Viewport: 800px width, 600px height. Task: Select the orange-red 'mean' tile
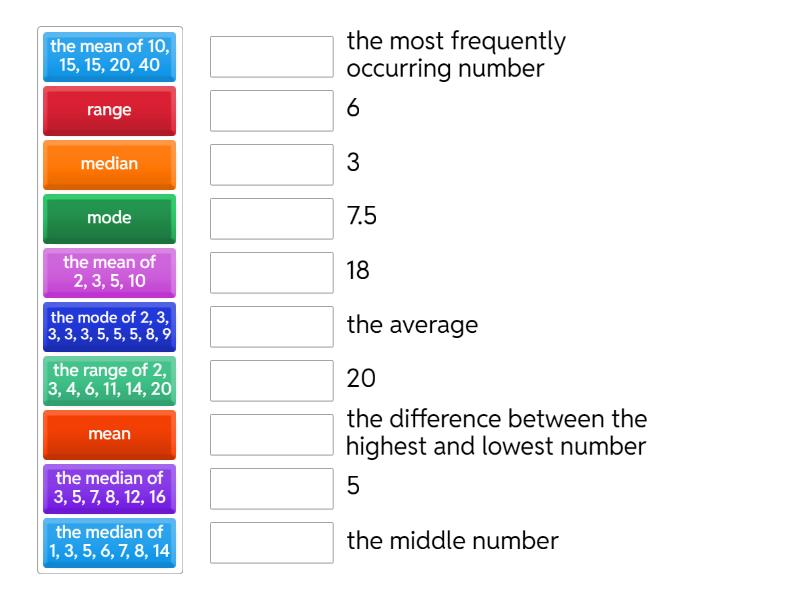tap(110, 434)
